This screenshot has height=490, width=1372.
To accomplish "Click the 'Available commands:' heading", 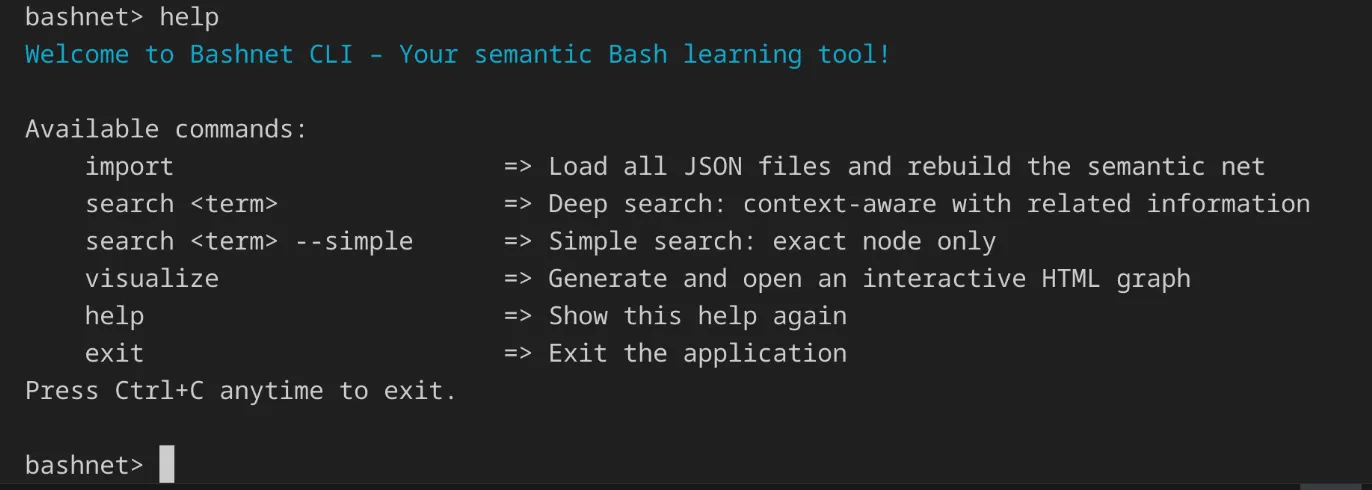I will [166, 129].
